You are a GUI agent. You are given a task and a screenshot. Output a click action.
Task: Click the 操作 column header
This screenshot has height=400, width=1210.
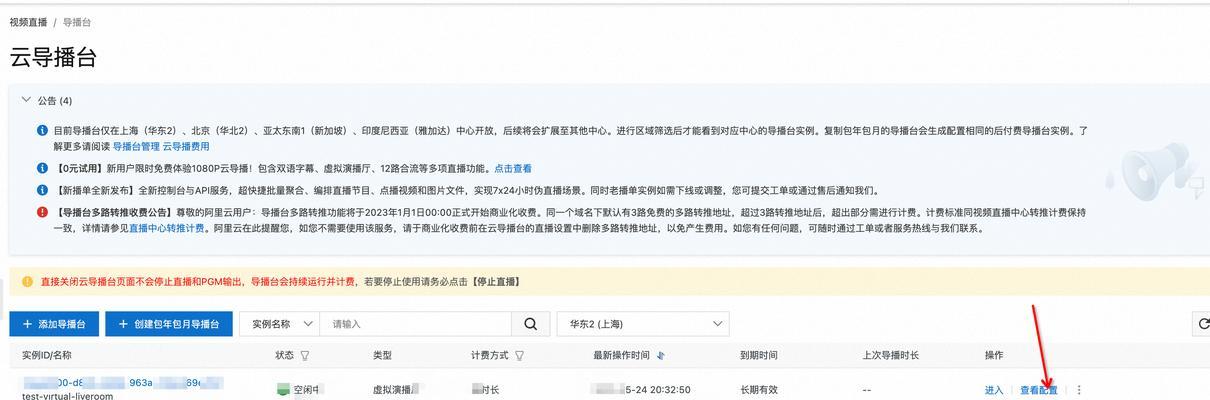tap(994, 355)
